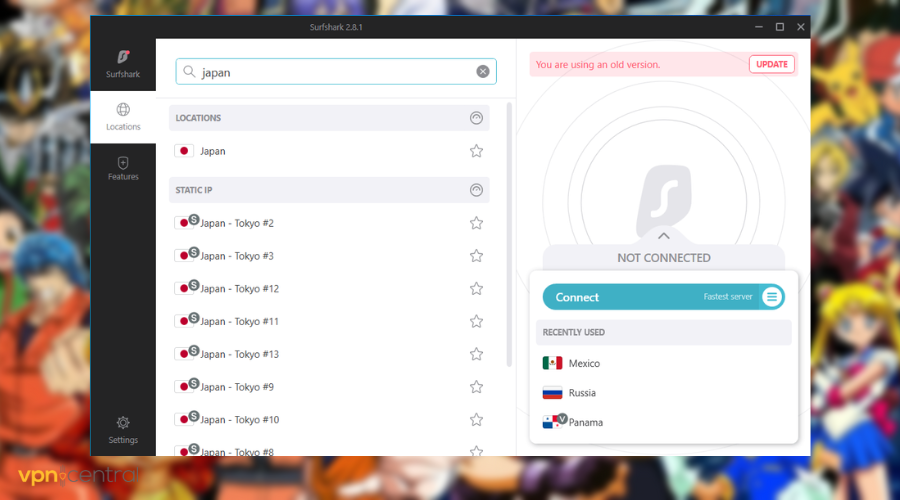Select Japan - Tokyo #11 static server
Image resolution: width=900 pixels, height=500 pixels.
coord(239,322)
